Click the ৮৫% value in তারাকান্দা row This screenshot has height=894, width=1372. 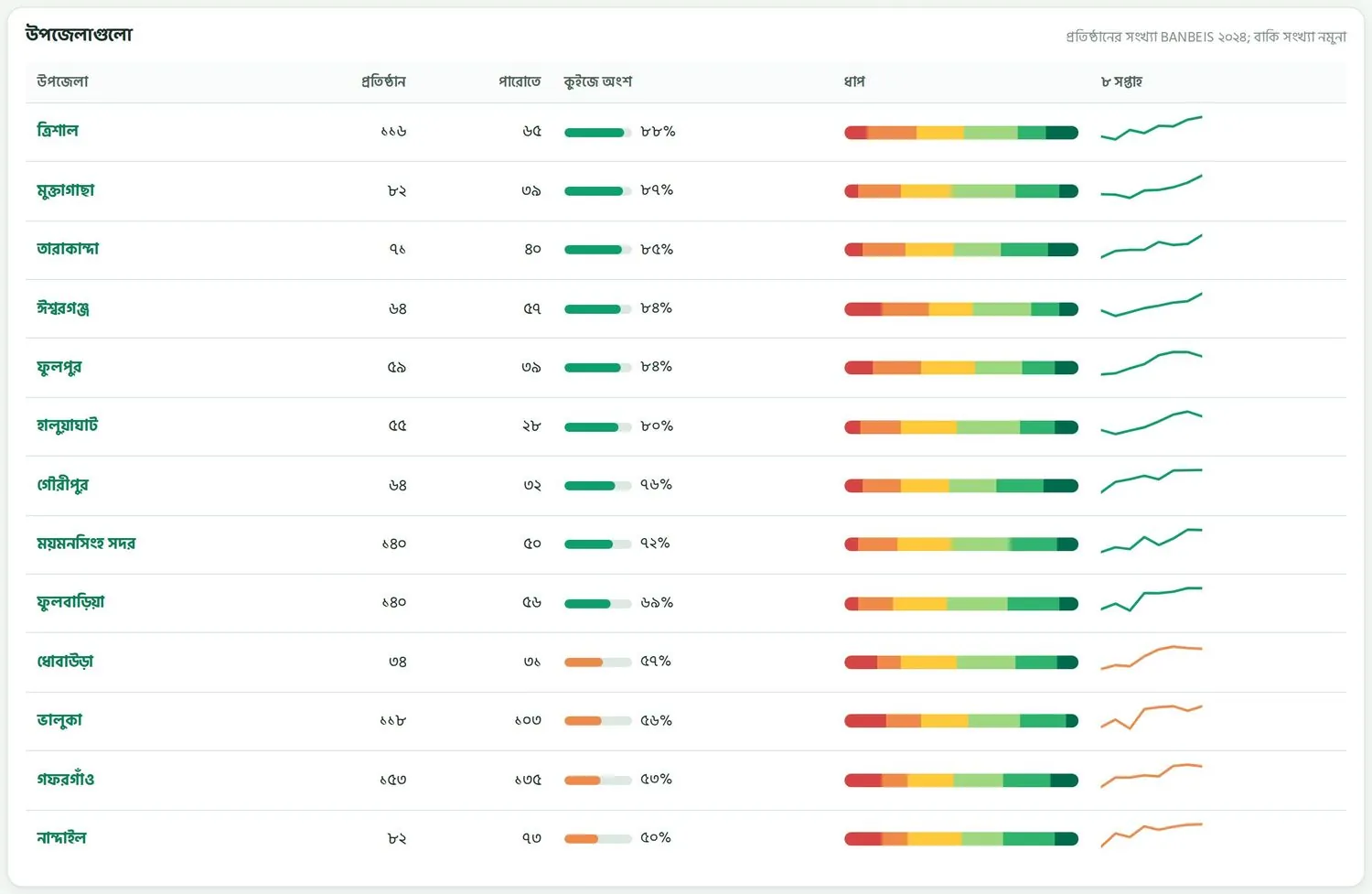click(657, 249)
